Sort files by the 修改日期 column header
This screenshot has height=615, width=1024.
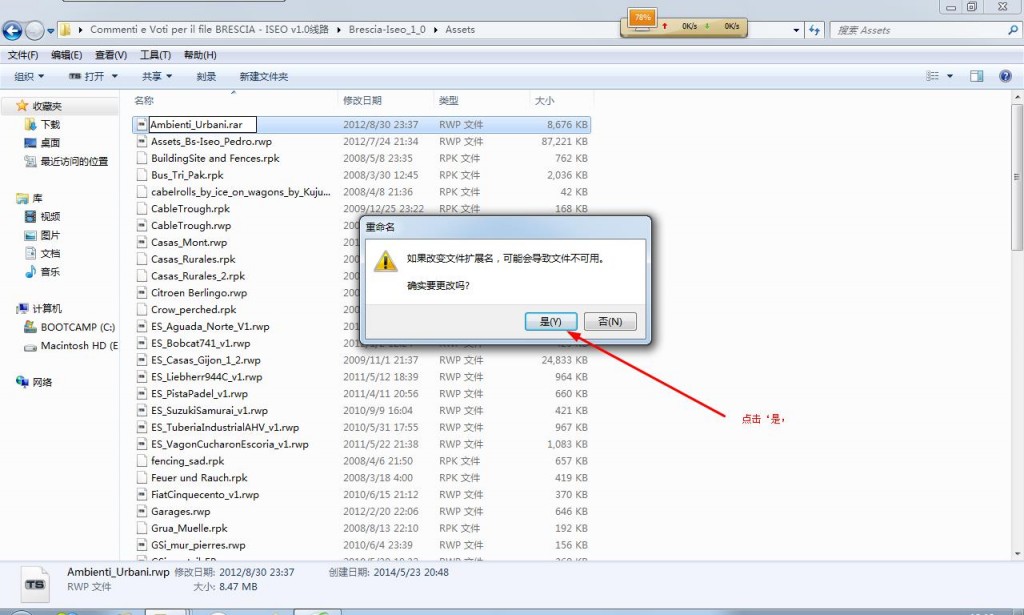click(x=362, y=101)
